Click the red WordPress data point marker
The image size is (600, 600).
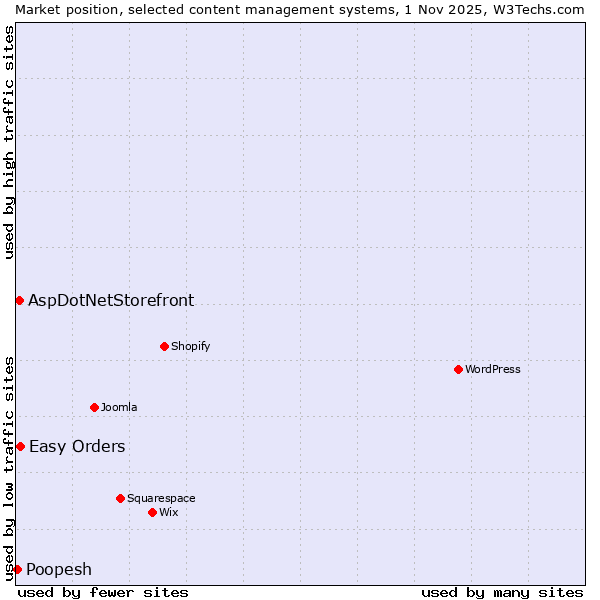point(458,369)
